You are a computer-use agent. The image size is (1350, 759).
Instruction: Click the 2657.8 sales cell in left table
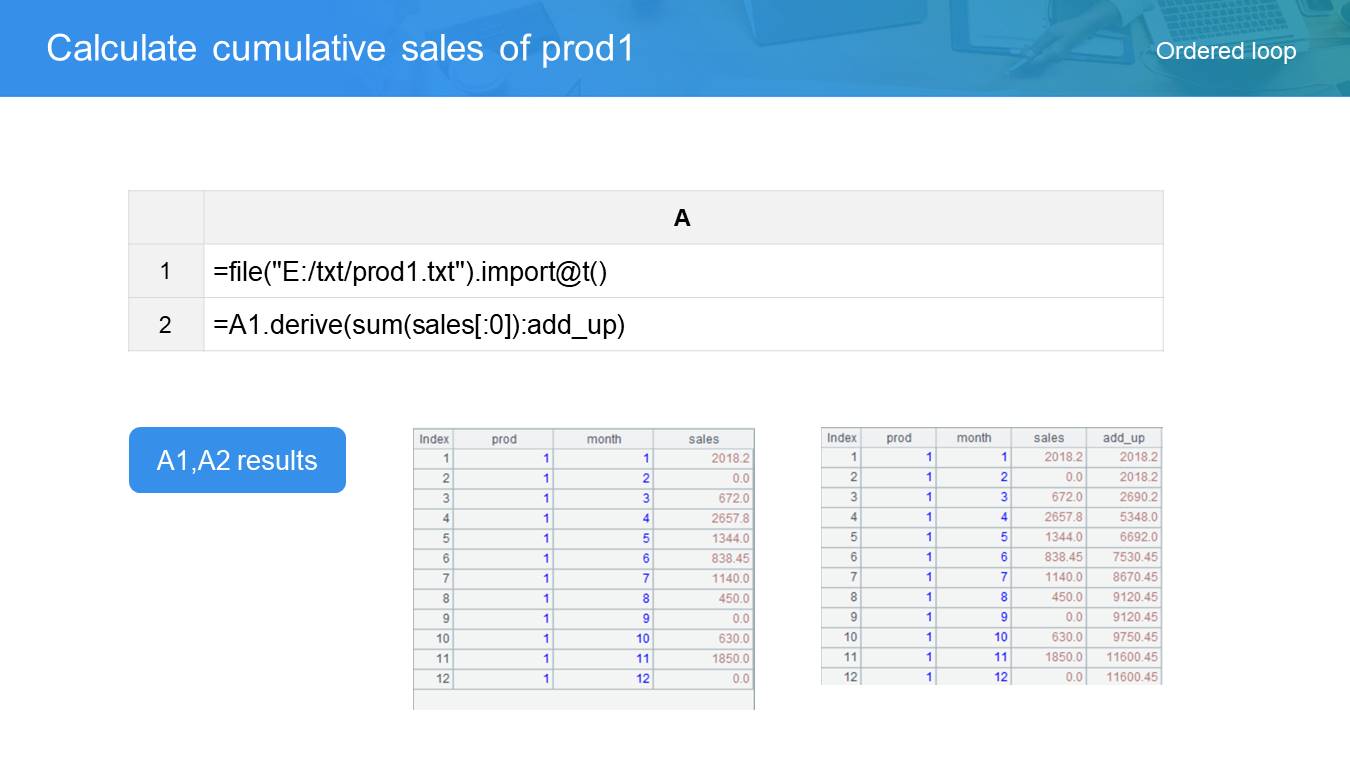click(x=704, y=518)
